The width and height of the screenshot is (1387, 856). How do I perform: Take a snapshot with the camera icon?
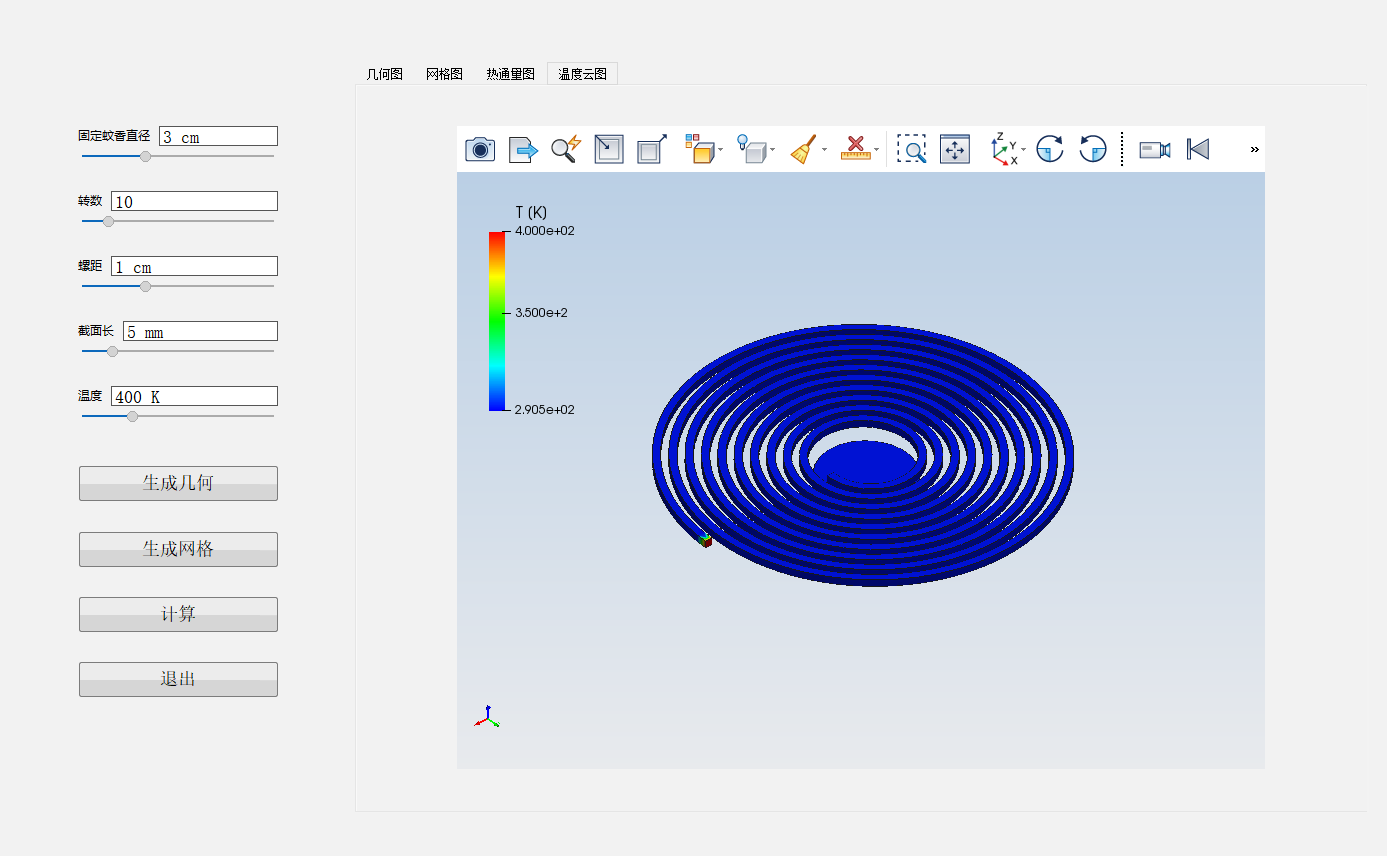tap(480, 149)
